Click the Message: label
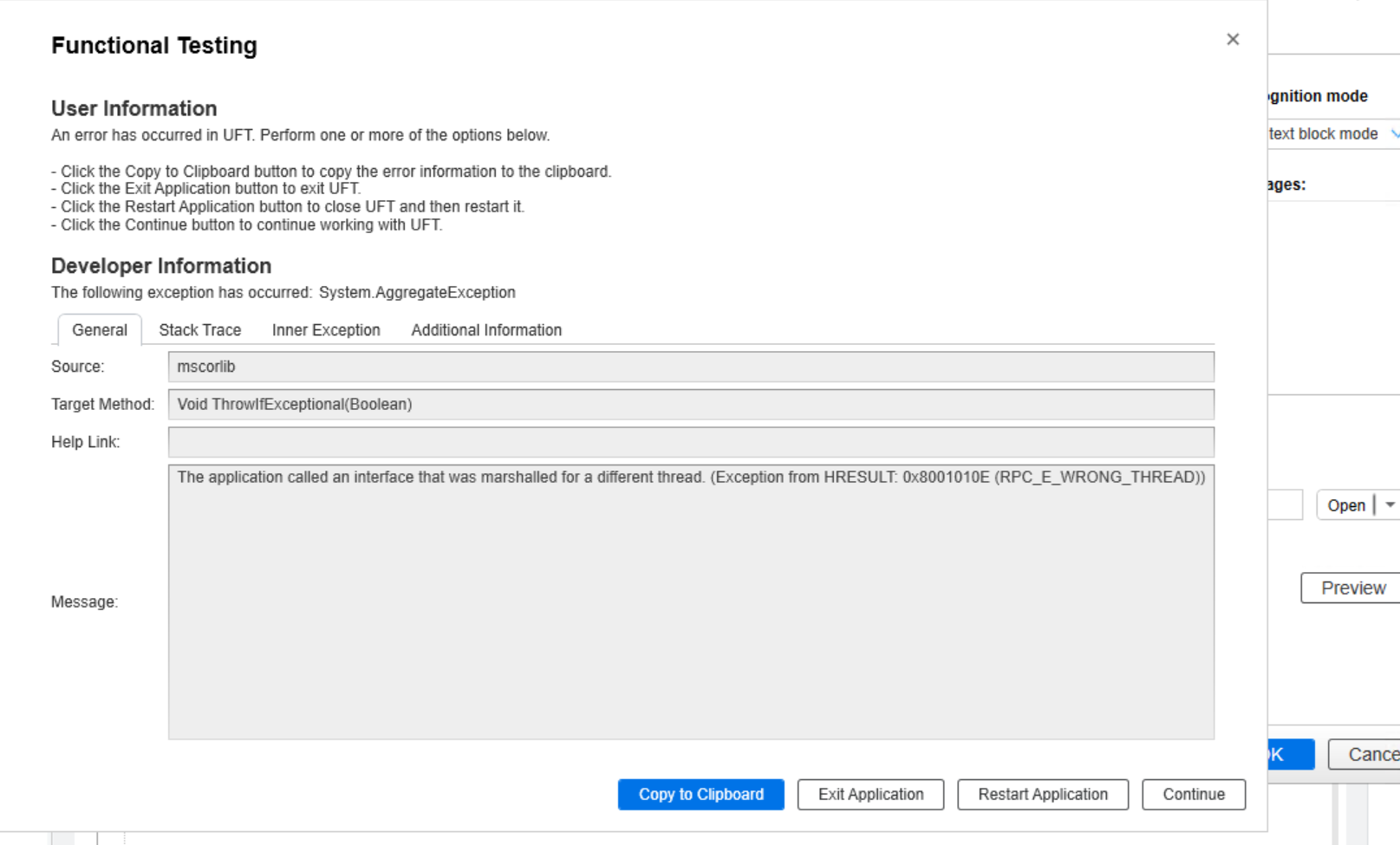 [84, 601]
